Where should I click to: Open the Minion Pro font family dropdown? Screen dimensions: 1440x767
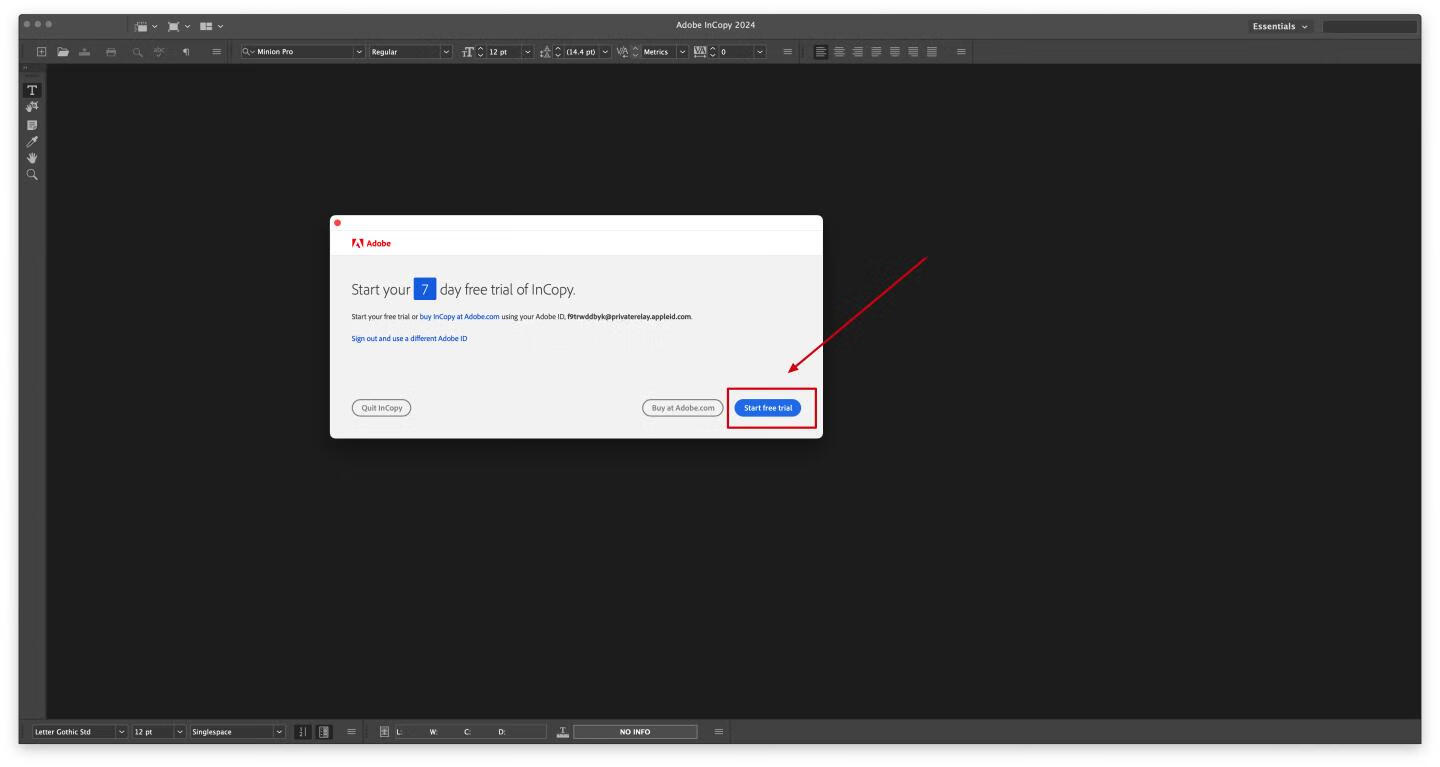(359, 52)
